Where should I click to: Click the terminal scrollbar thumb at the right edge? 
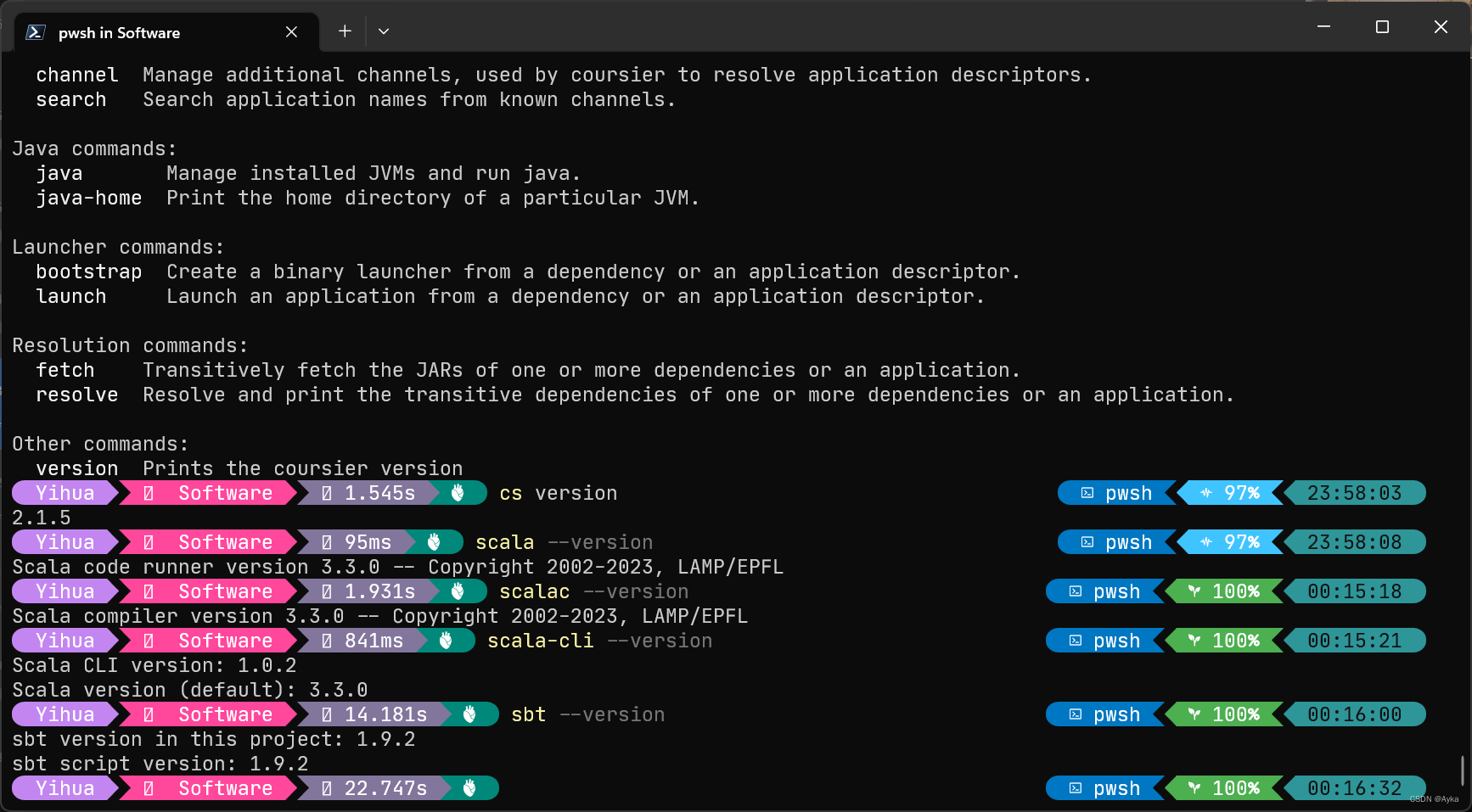click(1463, 770)
